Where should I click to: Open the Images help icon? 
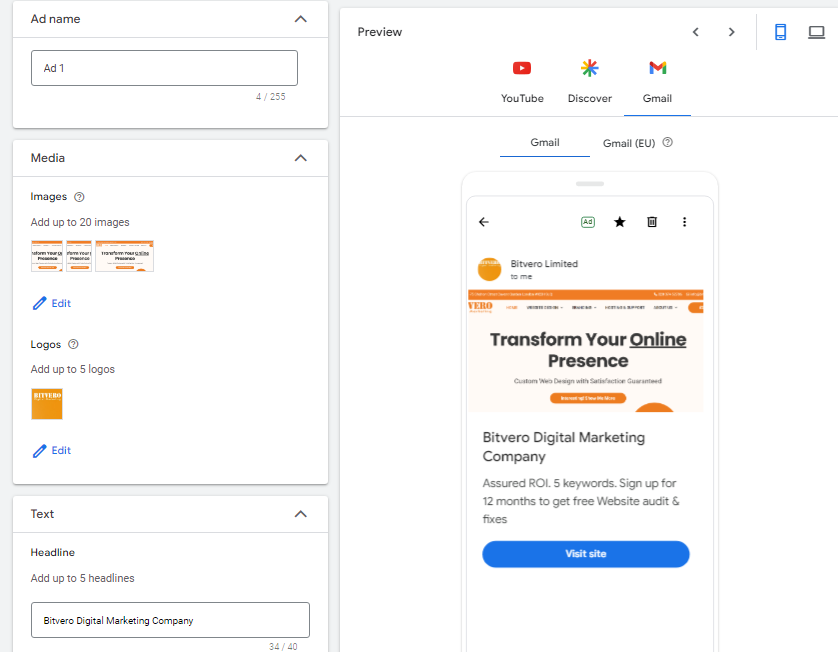(79, 197)
